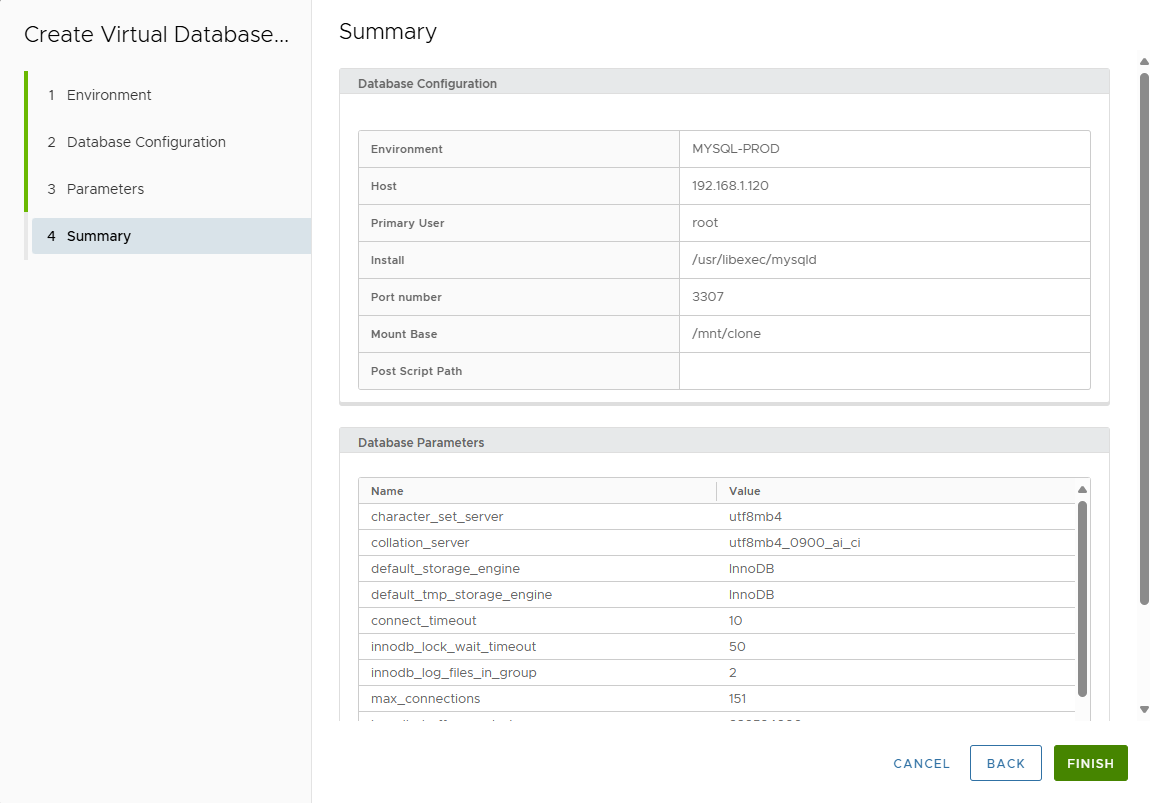Screen dimensions: 1150x803
Task: Click the Database Configuration section header bar
Action: click(724, 83)
